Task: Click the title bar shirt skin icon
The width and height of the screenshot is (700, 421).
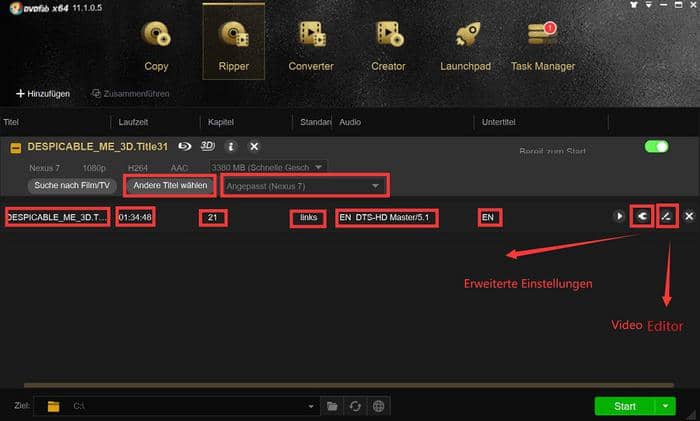Action: click(x=634, y=5)
